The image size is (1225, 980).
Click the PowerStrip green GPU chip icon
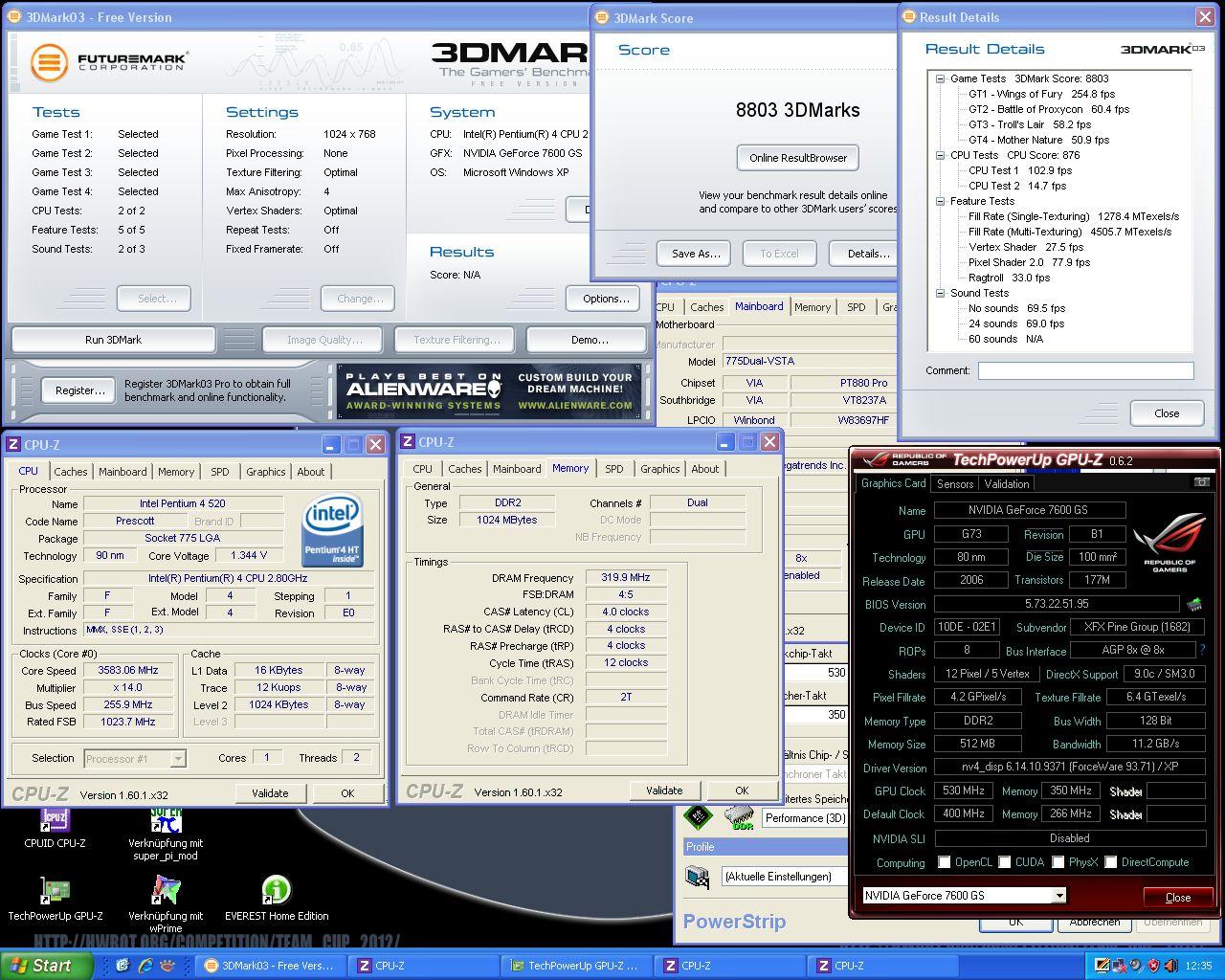[698, 817]
